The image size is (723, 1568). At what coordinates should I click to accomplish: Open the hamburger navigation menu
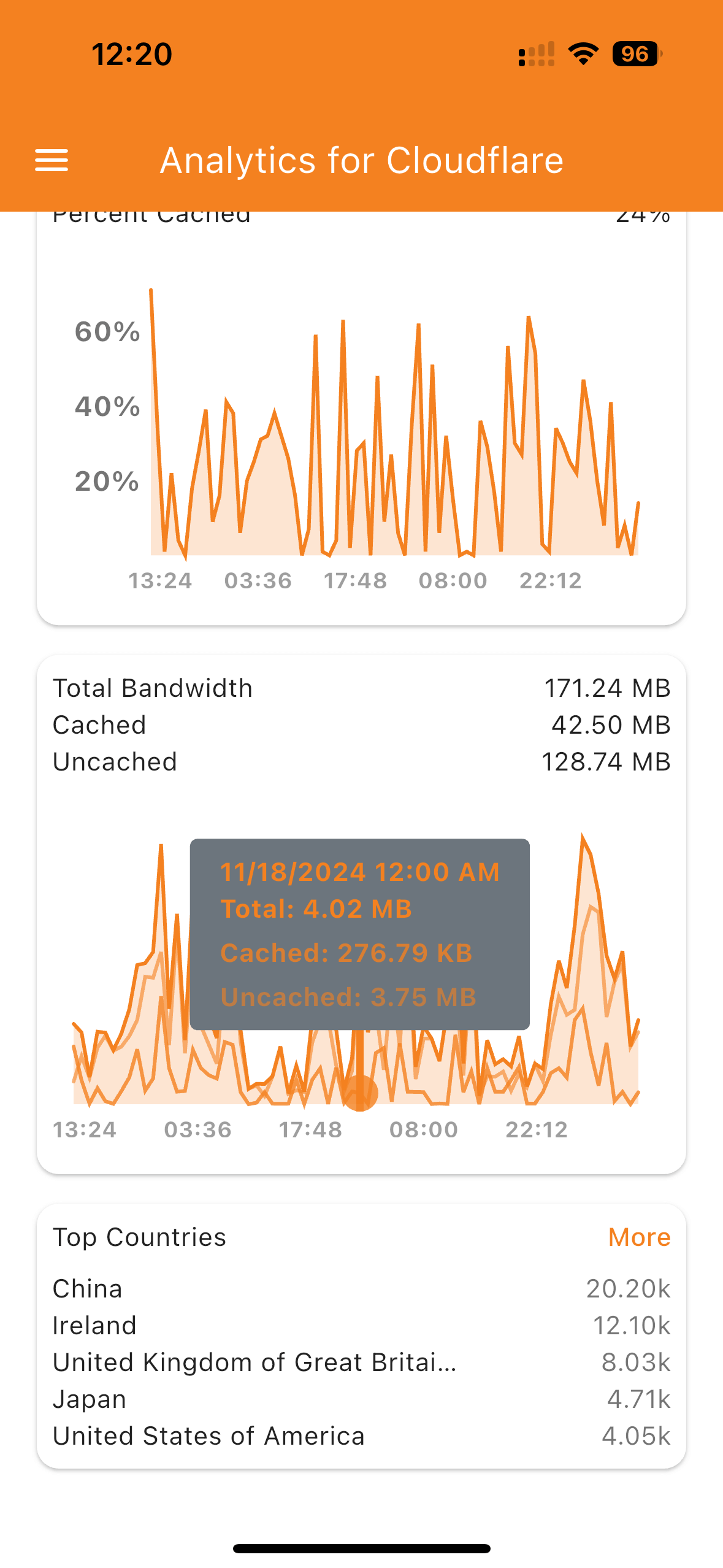coord(52,160)
